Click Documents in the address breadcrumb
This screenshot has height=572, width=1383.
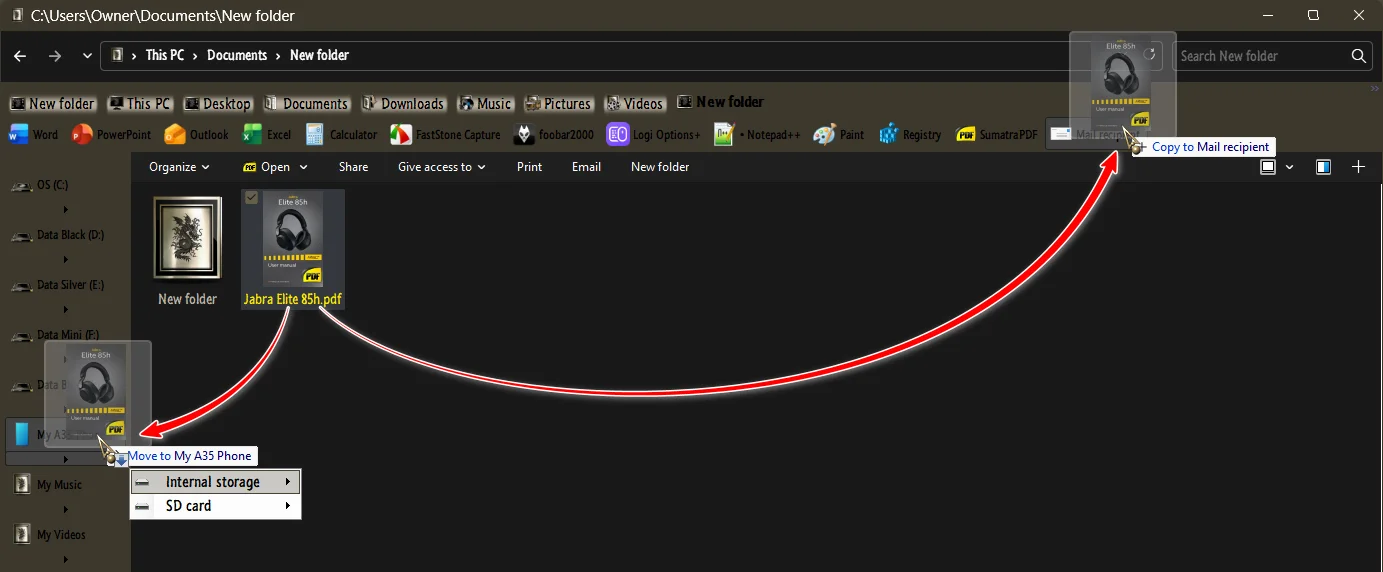coord(237,56)
